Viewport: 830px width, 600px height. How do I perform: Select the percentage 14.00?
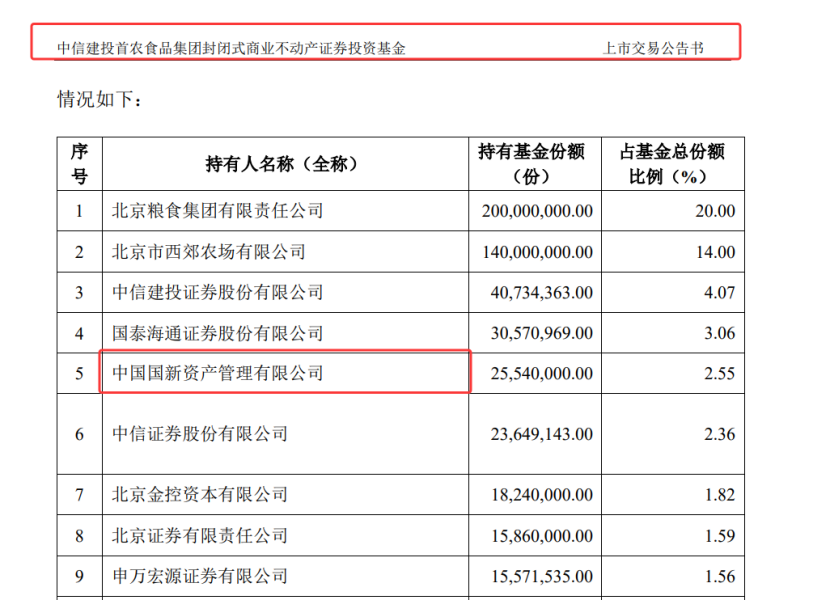(715, 252)
